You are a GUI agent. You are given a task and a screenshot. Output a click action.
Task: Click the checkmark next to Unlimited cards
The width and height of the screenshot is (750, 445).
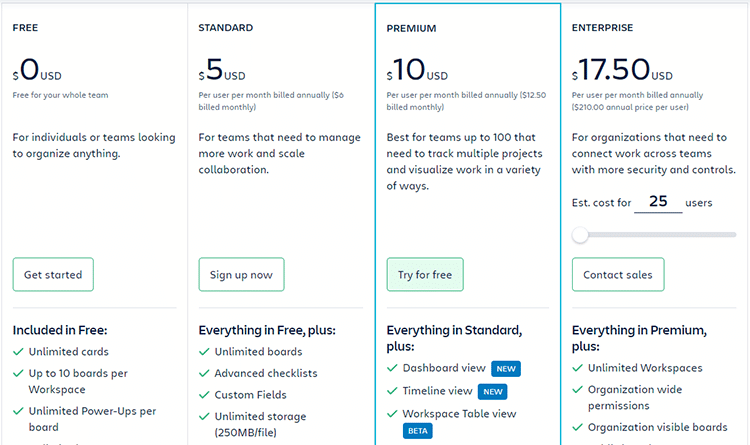pos(18,352)
